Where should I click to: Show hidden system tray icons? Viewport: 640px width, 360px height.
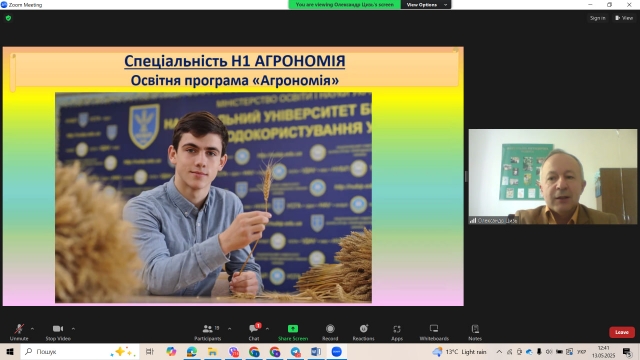[499, 351]
